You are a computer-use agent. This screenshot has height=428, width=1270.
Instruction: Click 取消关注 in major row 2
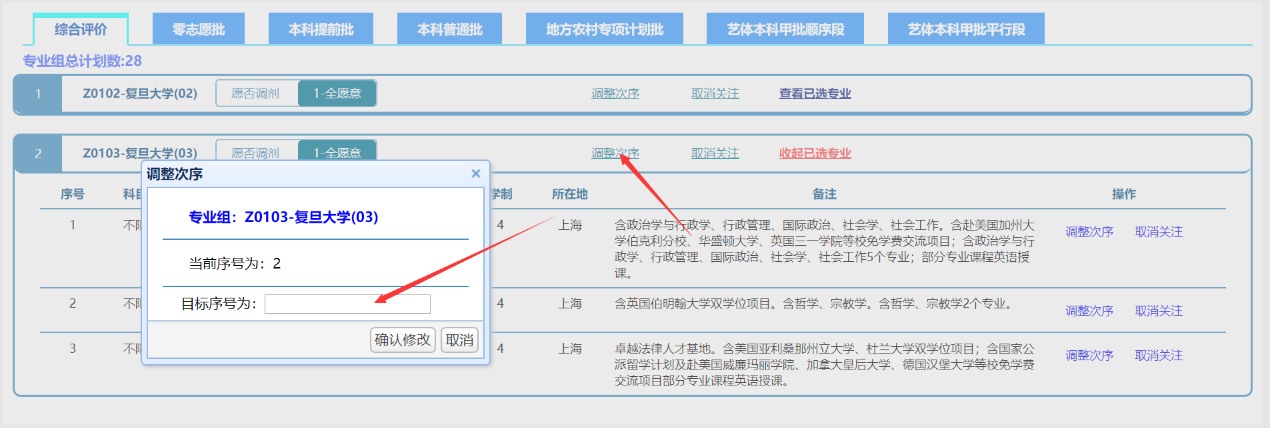click(x=1159, y=311)
